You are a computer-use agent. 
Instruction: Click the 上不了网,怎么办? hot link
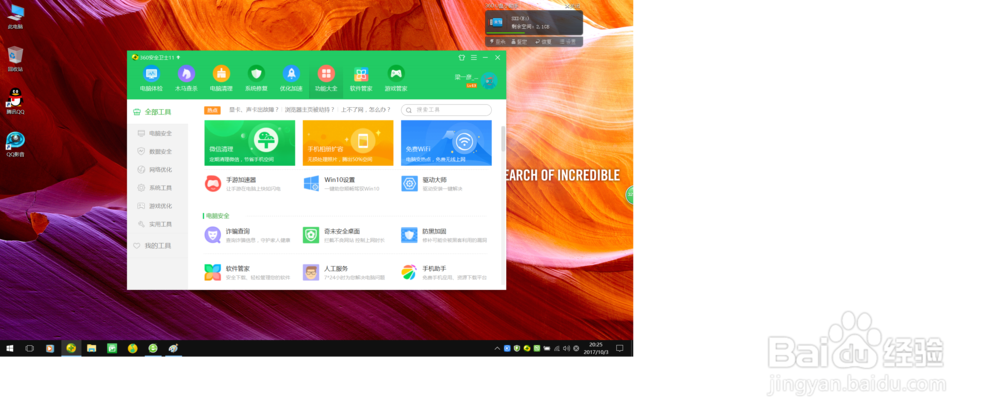click(365, 110)
